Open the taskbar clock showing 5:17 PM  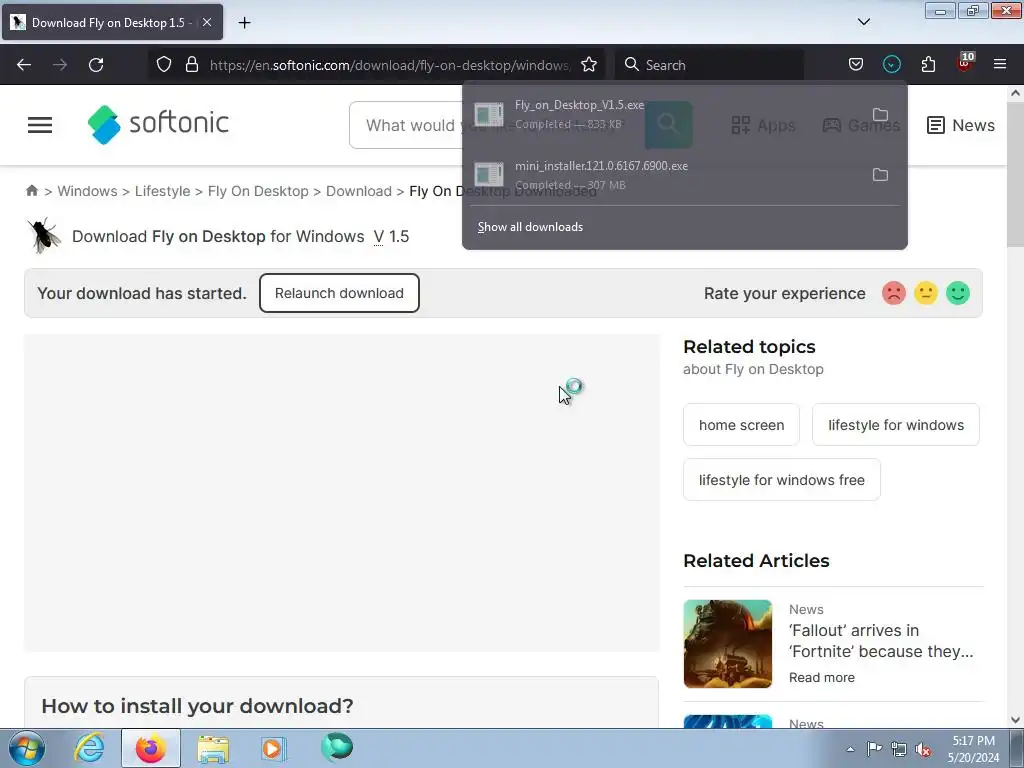(973, 748)
